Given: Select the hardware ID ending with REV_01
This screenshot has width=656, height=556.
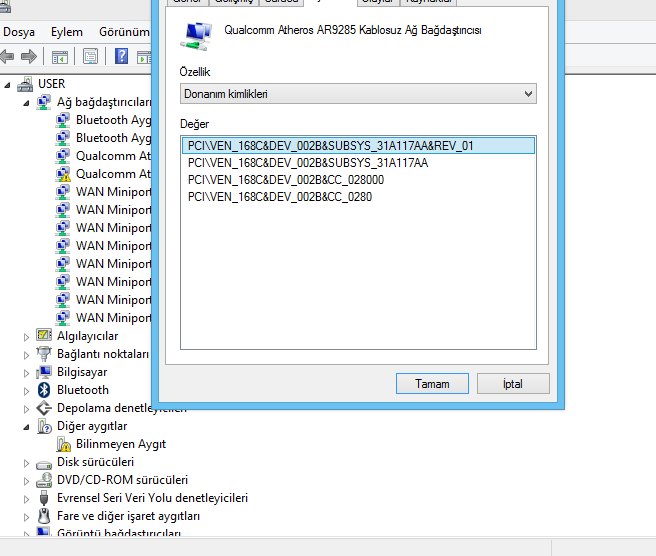Looking at the screenshot, I should point(358,146).
